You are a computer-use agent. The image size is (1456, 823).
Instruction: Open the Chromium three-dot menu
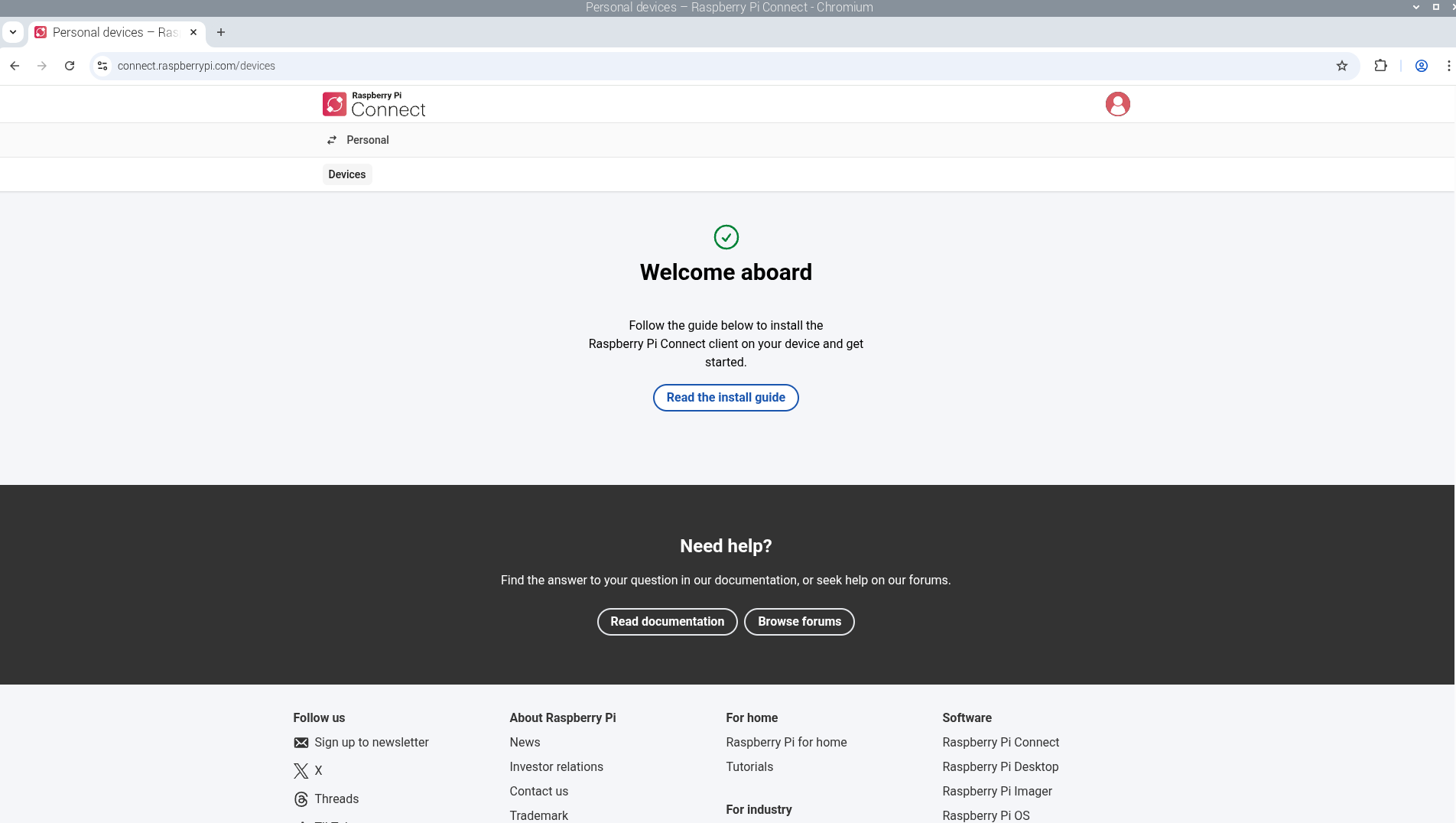click(1448, 66)
